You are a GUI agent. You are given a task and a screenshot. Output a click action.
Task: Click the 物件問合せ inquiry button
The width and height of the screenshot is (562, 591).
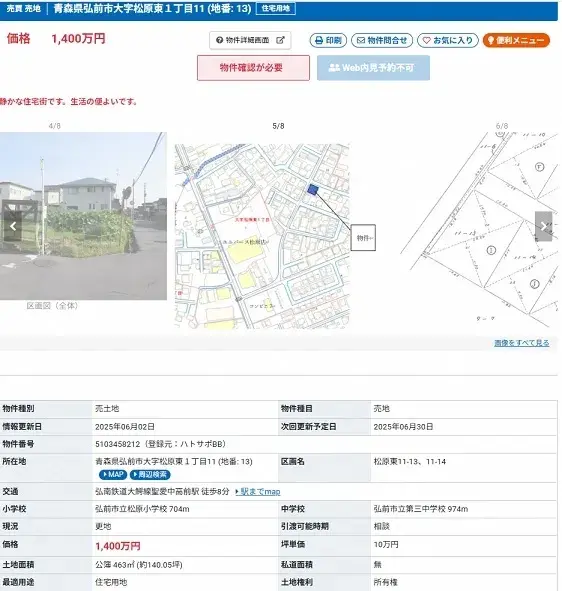tap(382, 40)
